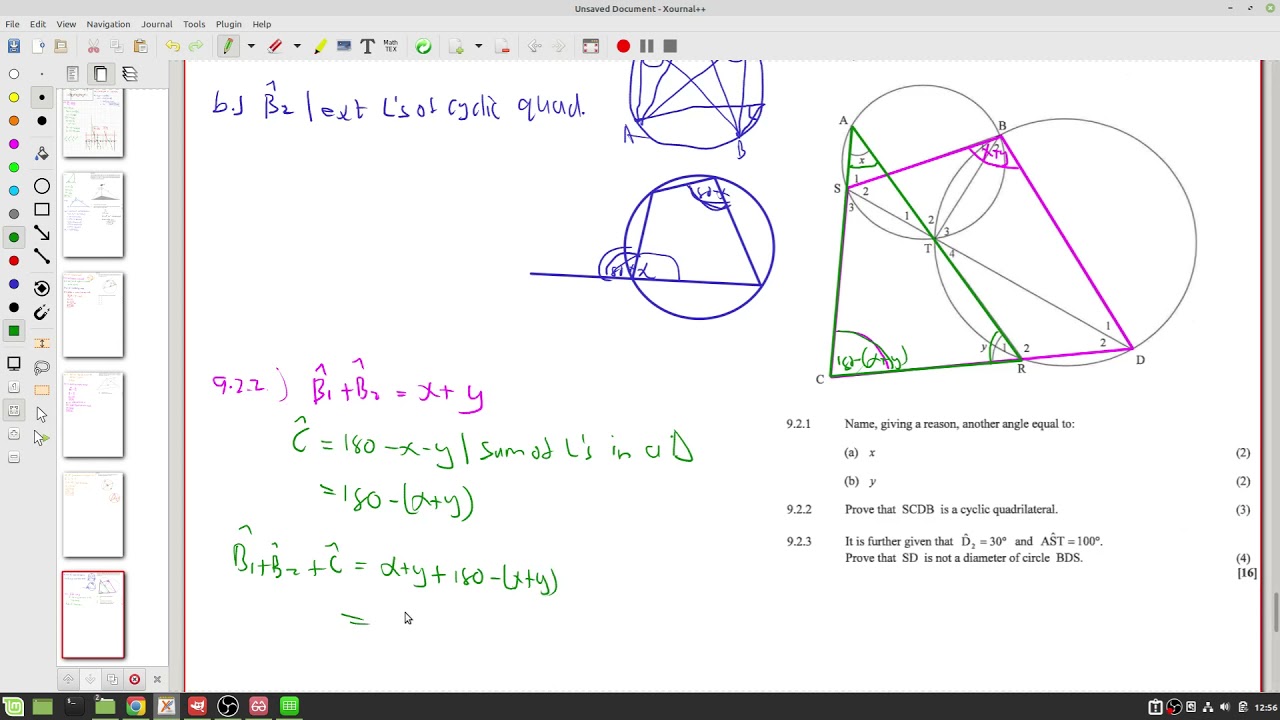This screenshot has height=720, width=1280.
Task: Click the Save document icon
Action: click(x=14, y=46)
